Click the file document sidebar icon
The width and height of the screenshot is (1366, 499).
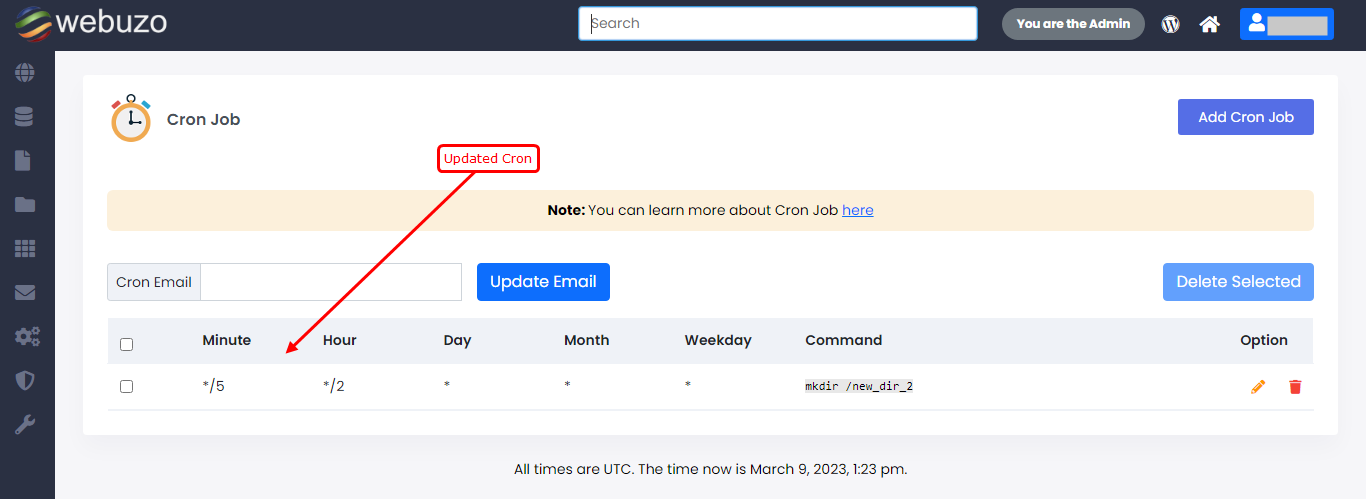point(24,161)
